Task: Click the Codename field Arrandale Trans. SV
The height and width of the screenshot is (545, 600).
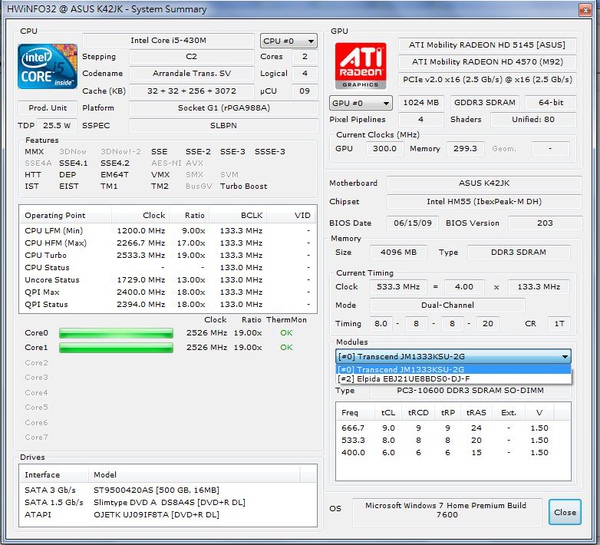Action: tap(192, 73)
